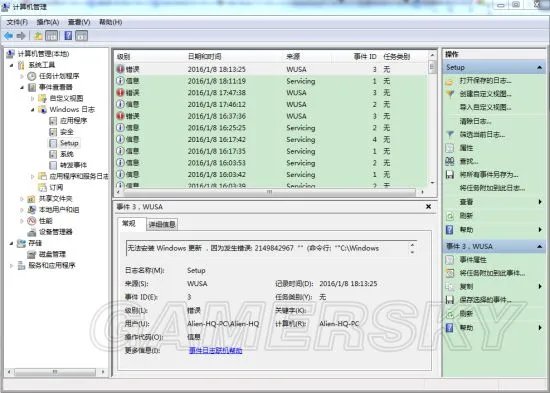Collapse the Windows 日志 tree node
The height and width of the screenshot is (393, 550).
pyautogui.click(x=33, y=109)
